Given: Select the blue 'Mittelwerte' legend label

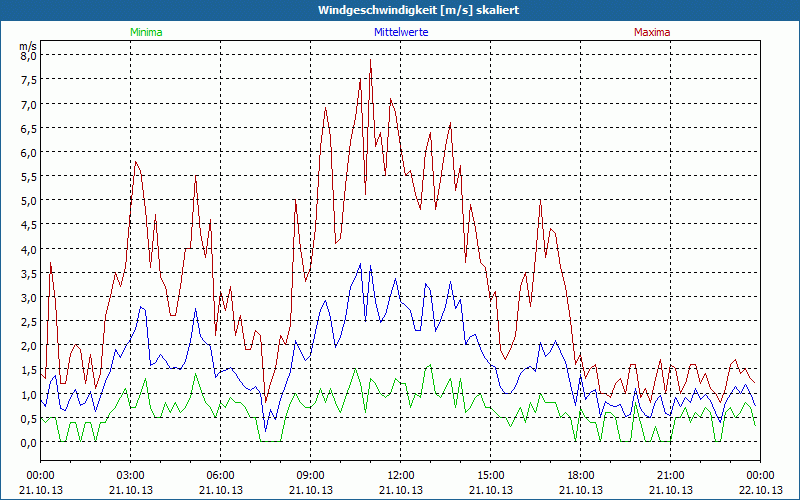Looking at the screenshot, I should [x=401, y=32].
